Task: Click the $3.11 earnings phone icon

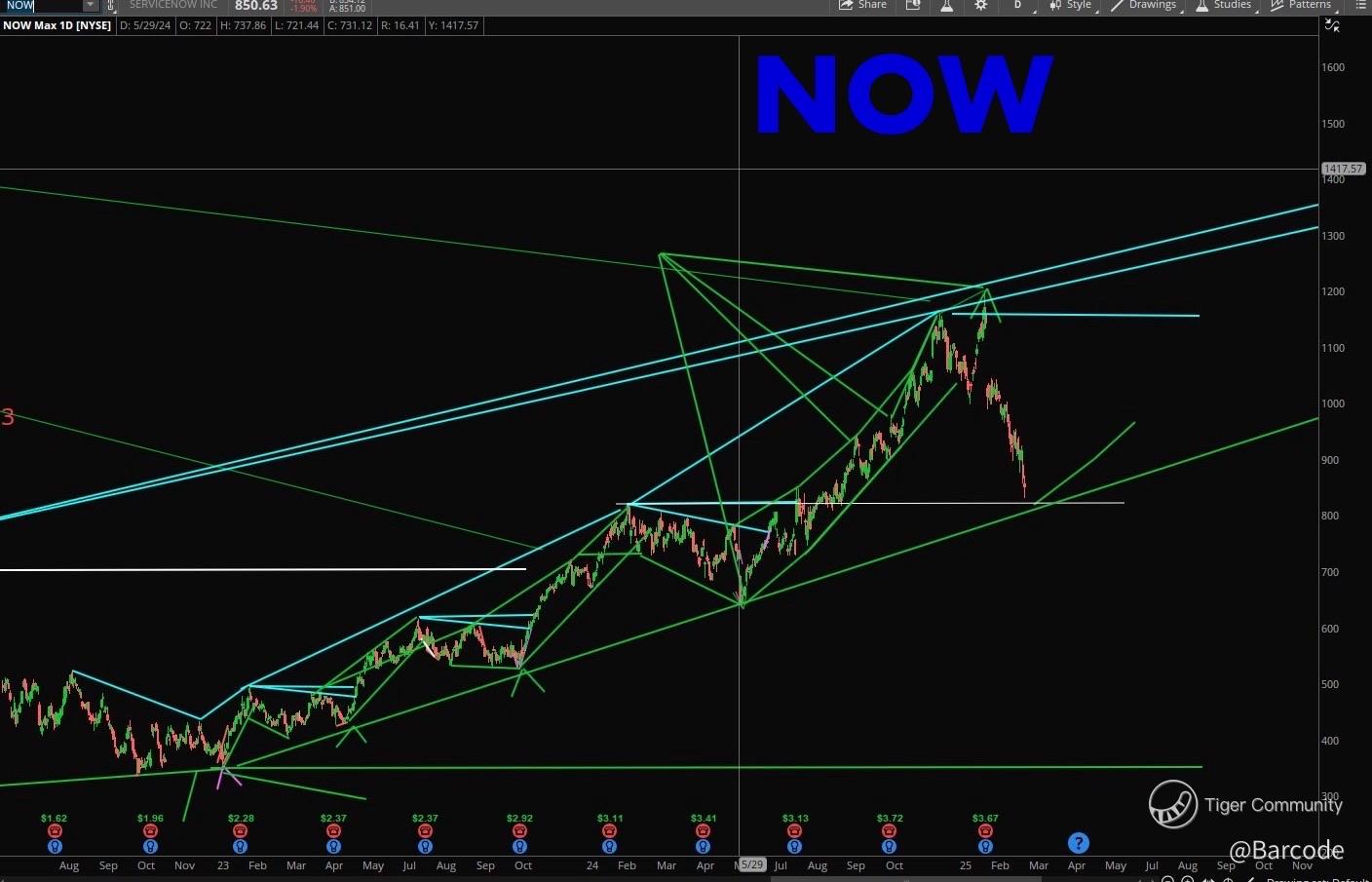Action: (x=610, y=831)
